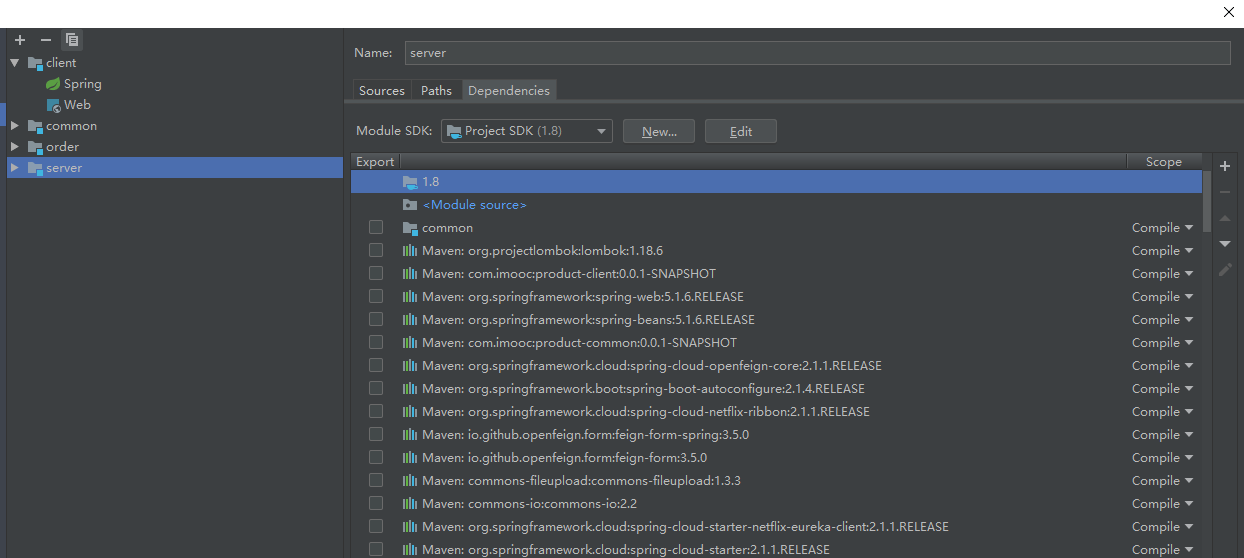
Task: Open scope dropdown for lombok
Action: coord(1163,251)
